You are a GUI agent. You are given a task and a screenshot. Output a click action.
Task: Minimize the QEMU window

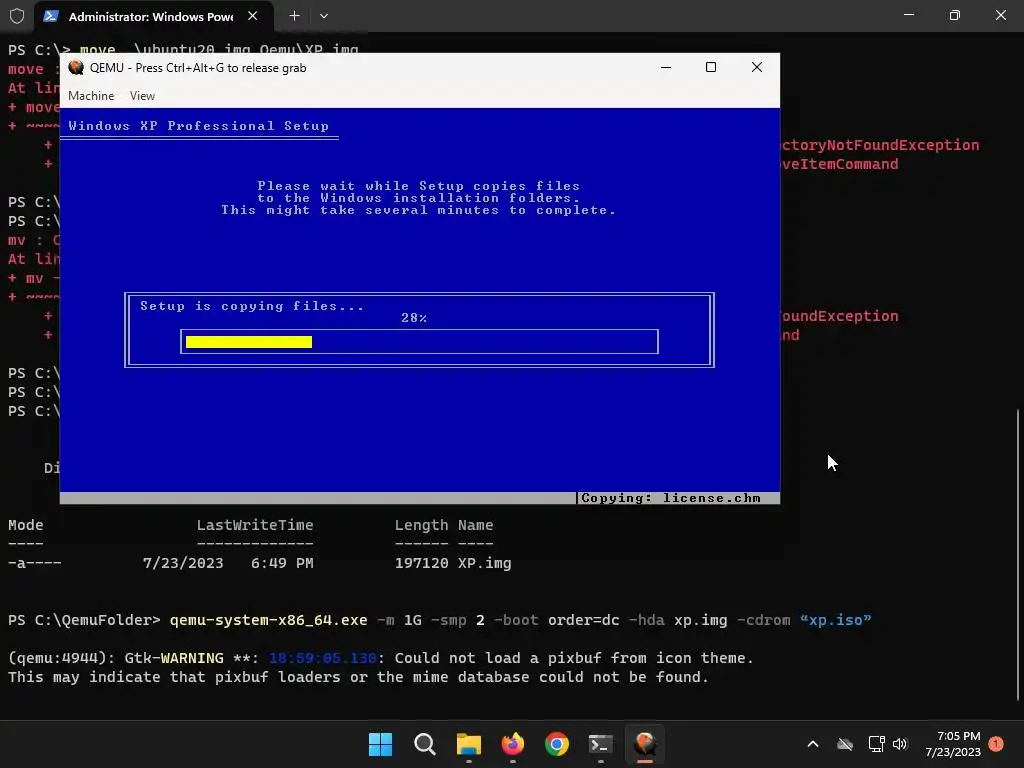[665, 67]
